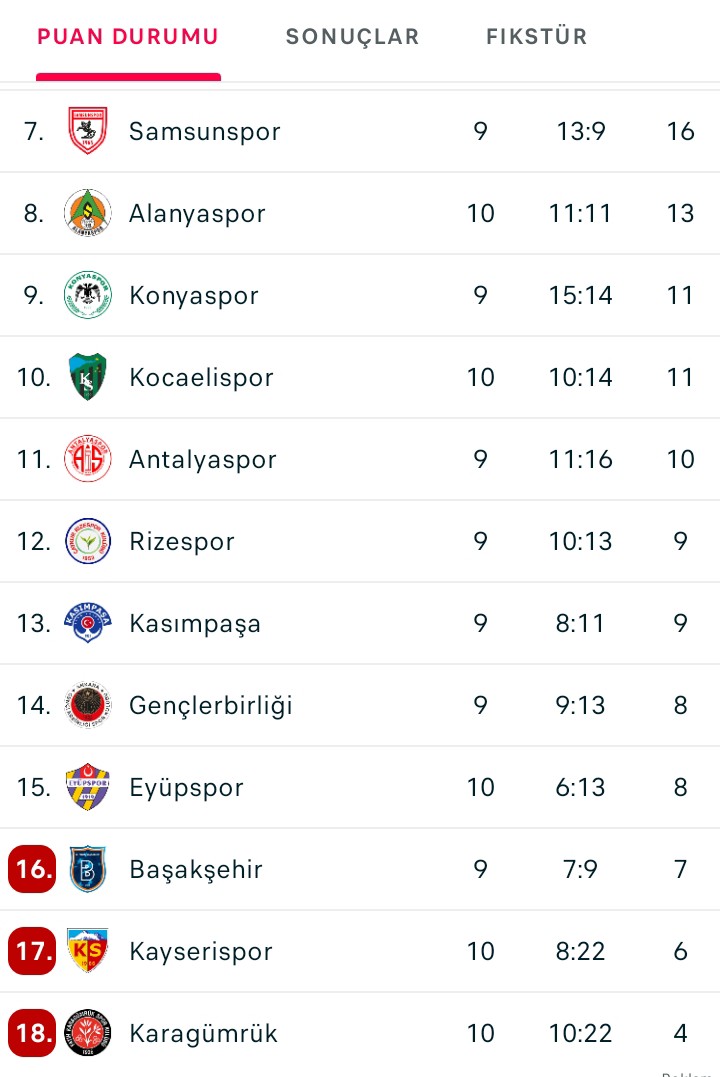Open the Samsunspor team name link

click(x=204, y=131)
